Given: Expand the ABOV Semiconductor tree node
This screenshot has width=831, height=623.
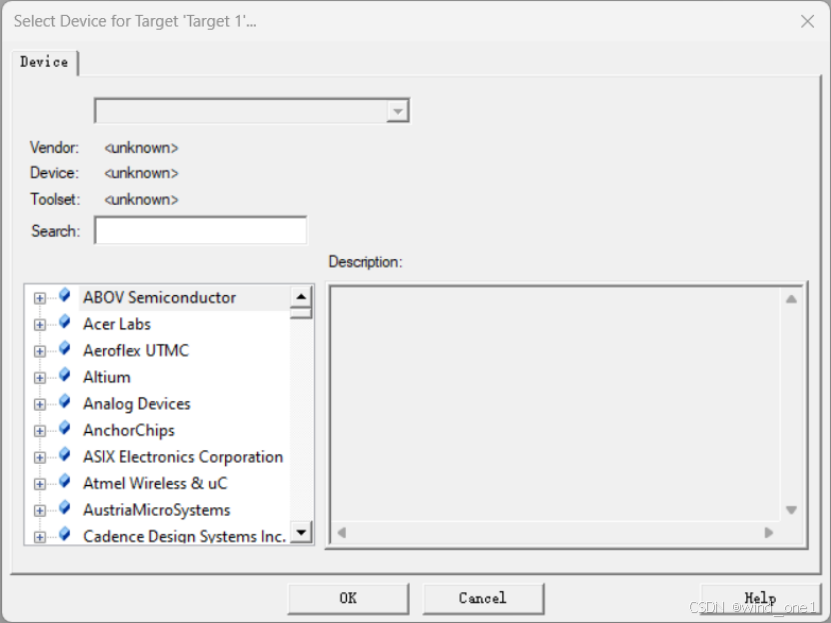Looking at the screenshot, I should 39,298.
